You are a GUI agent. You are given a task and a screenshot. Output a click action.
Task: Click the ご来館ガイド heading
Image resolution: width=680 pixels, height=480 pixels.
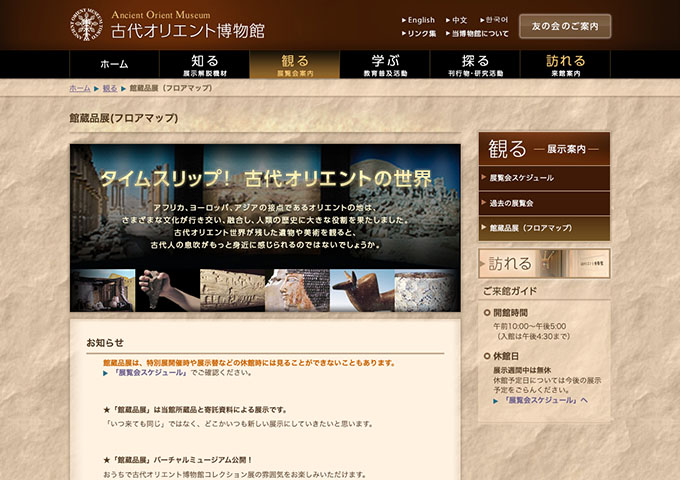click(510, 291)
